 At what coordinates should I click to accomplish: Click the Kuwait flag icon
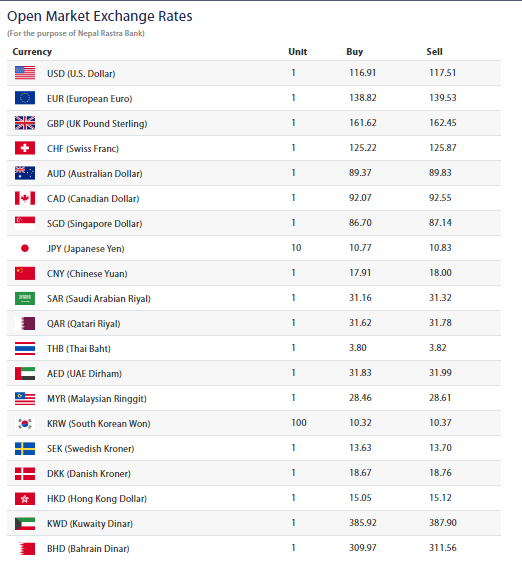click(x=25, y=523)
